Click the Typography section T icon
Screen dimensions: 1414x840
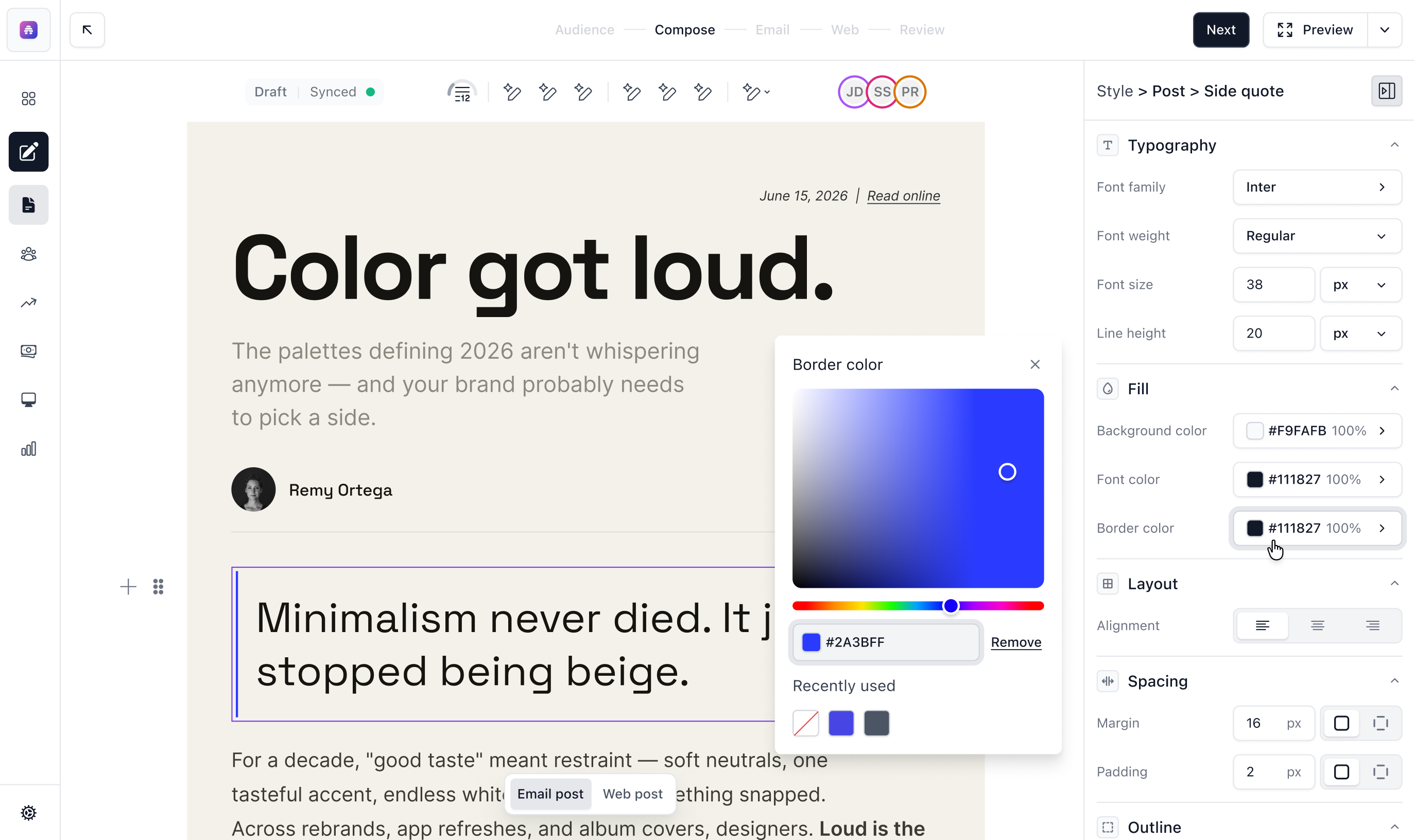point(1108,145)
